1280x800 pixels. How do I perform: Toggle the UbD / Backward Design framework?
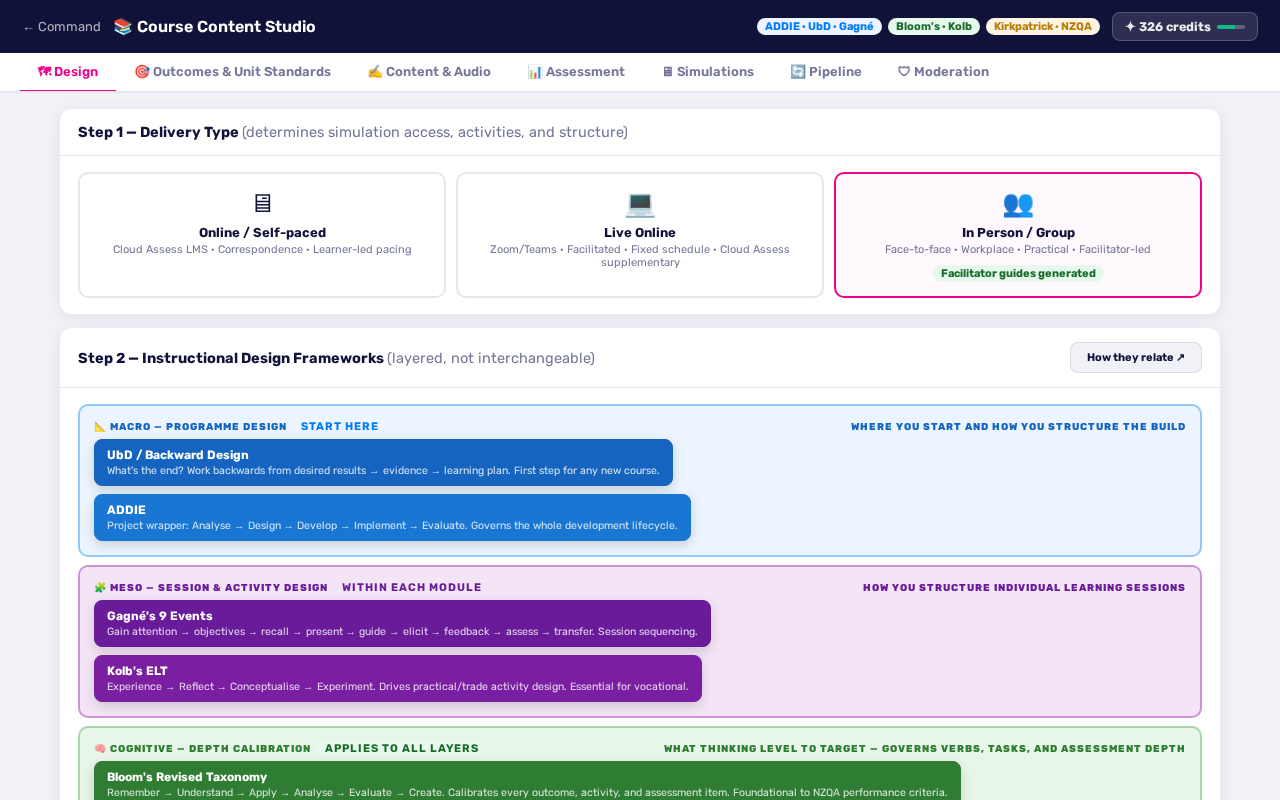click(383, 462)
